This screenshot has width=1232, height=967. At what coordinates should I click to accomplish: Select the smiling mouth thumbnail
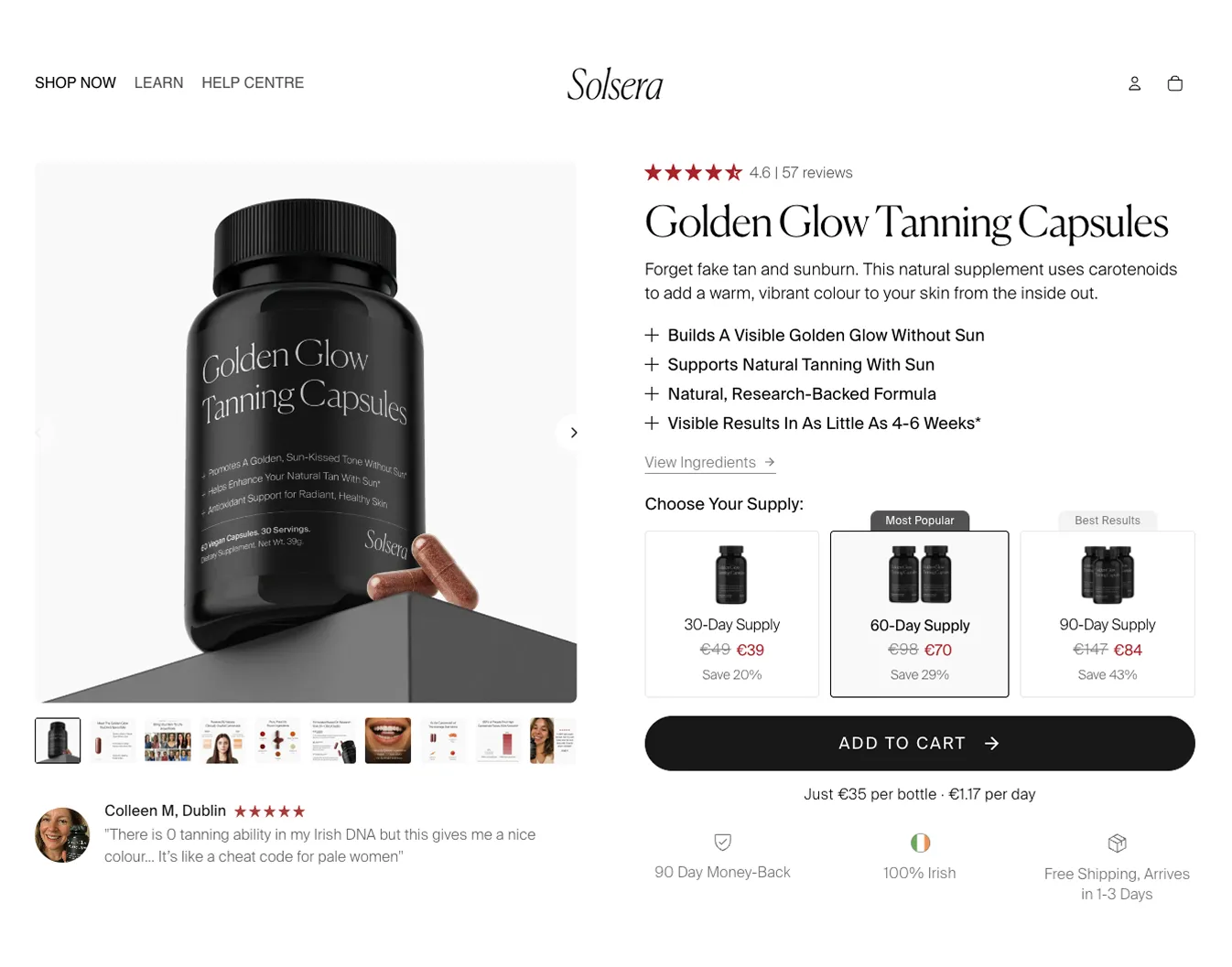[x=388, y=740]
